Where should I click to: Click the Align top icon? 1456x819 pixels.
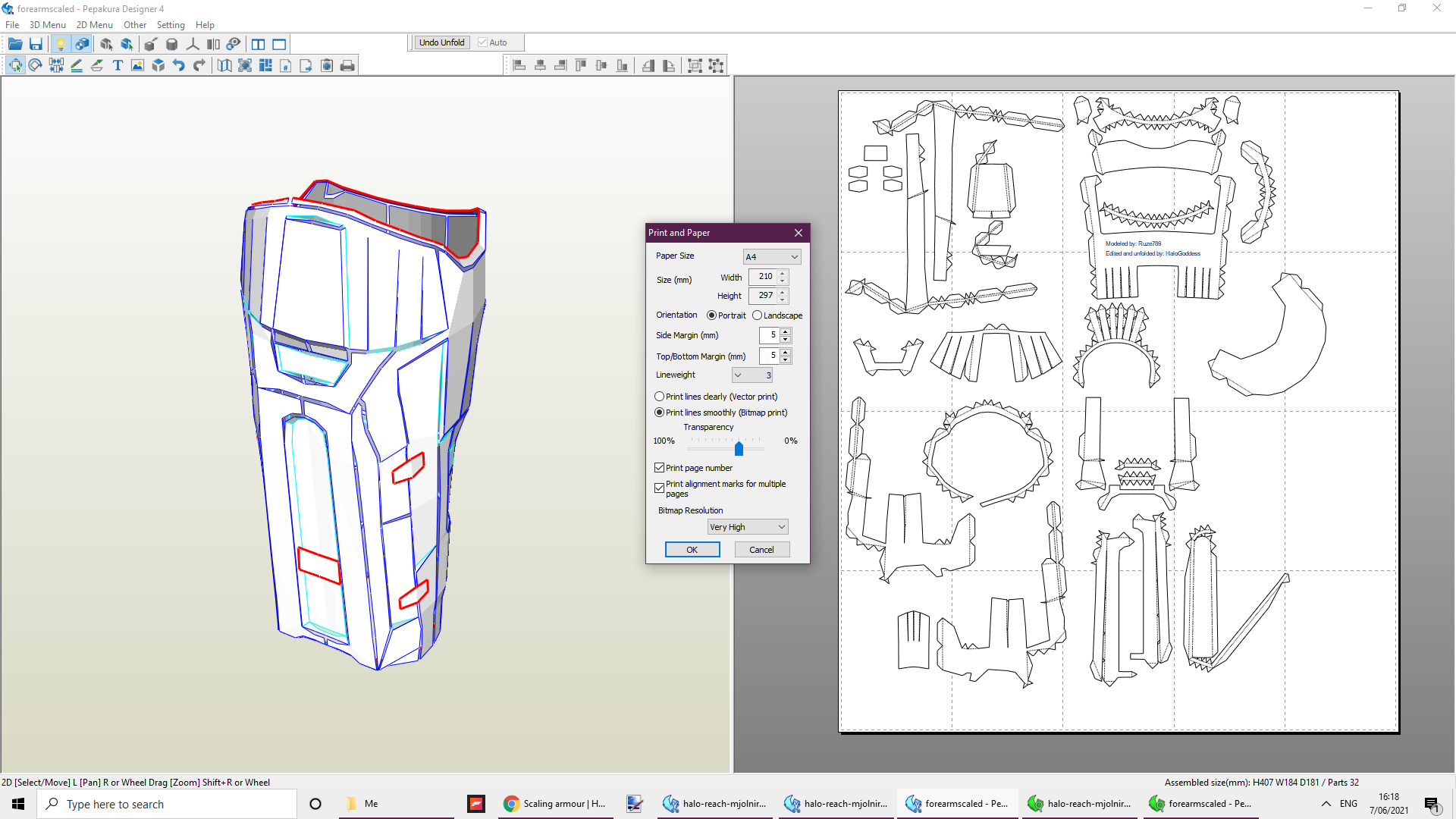tap(581, 65)
